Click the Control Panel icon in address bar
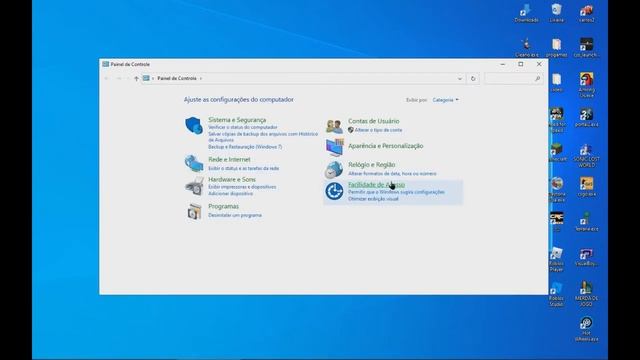The height and width of the screenshot is (360, 640). (x=146, y=78)
